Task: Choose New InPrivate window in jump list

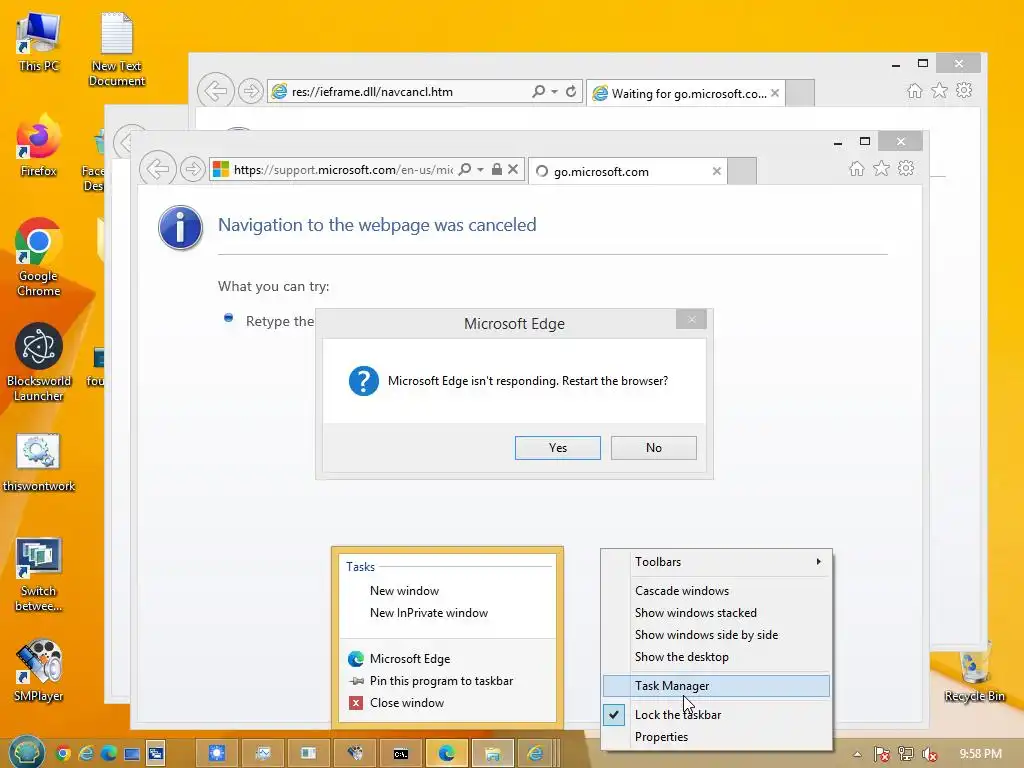Action: coord(447,613)
